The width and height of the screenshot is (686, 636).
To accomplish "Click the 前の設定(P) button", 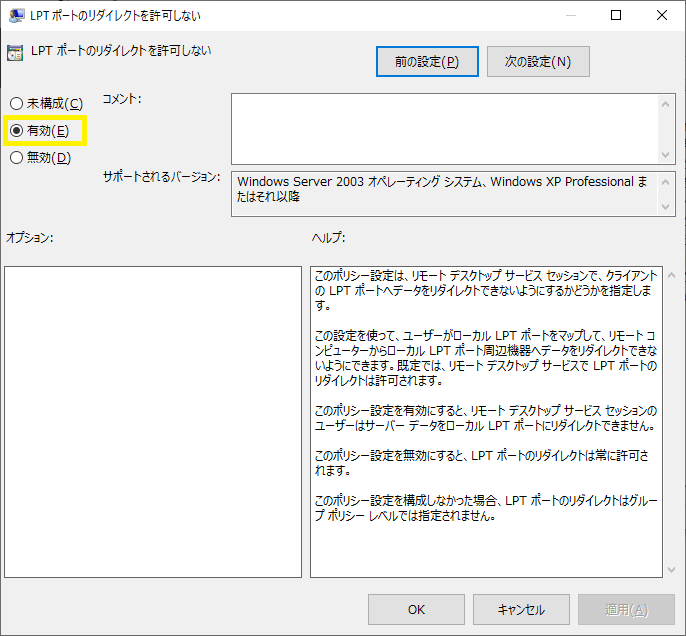I will pyautogui.click(x=427, y=62).
